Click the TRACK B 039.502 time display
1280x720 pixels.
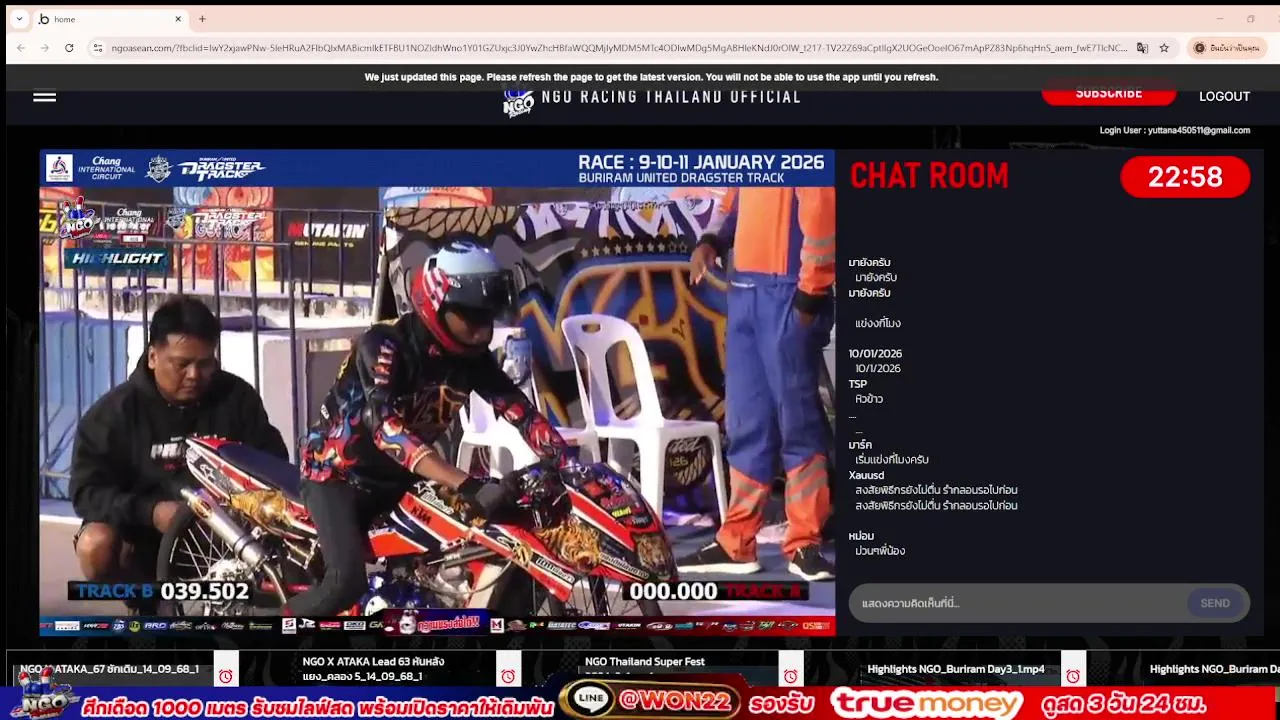click(x=162, y=591)
